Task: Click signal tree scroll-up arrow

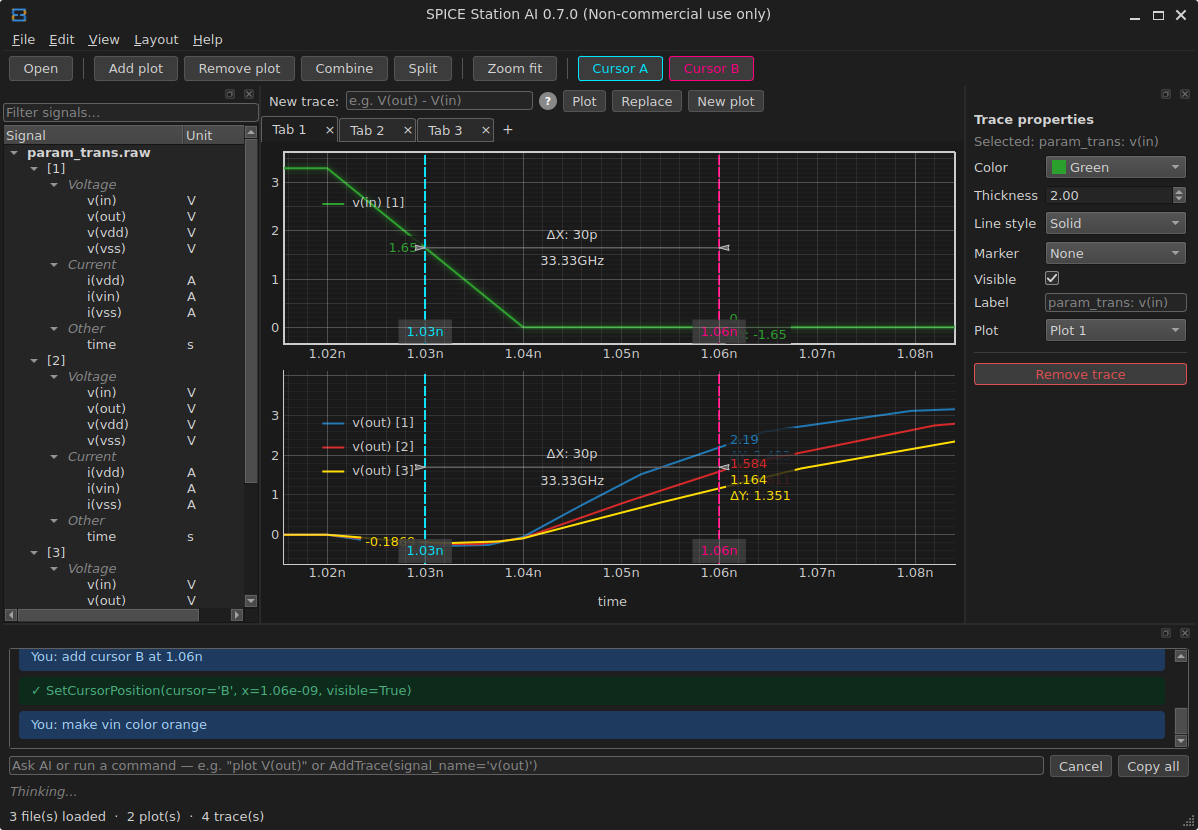Action: [x=251, y=132]
